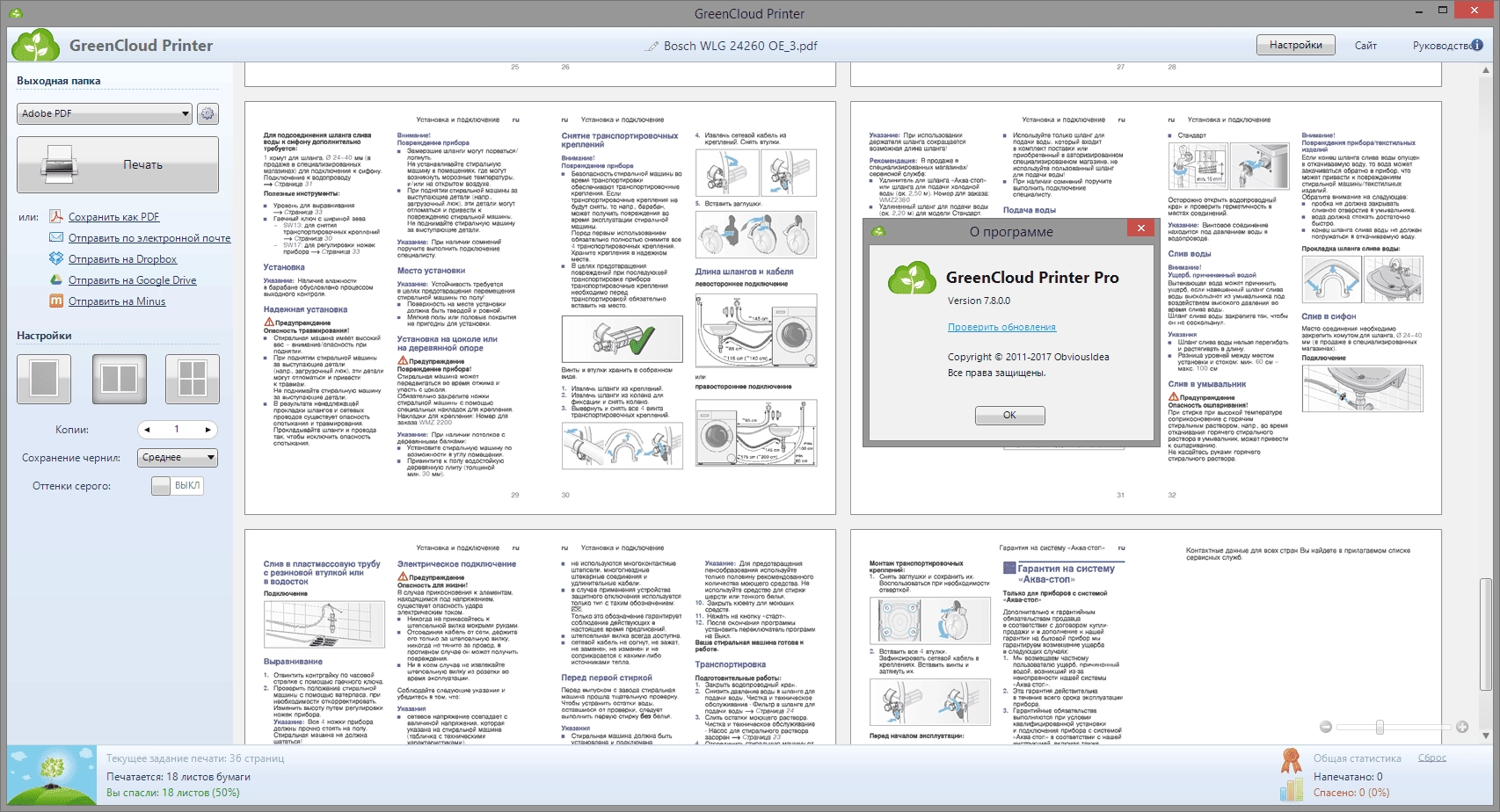
Task: Click the bar chart statistics icon
Action: tap(1291, 788)
